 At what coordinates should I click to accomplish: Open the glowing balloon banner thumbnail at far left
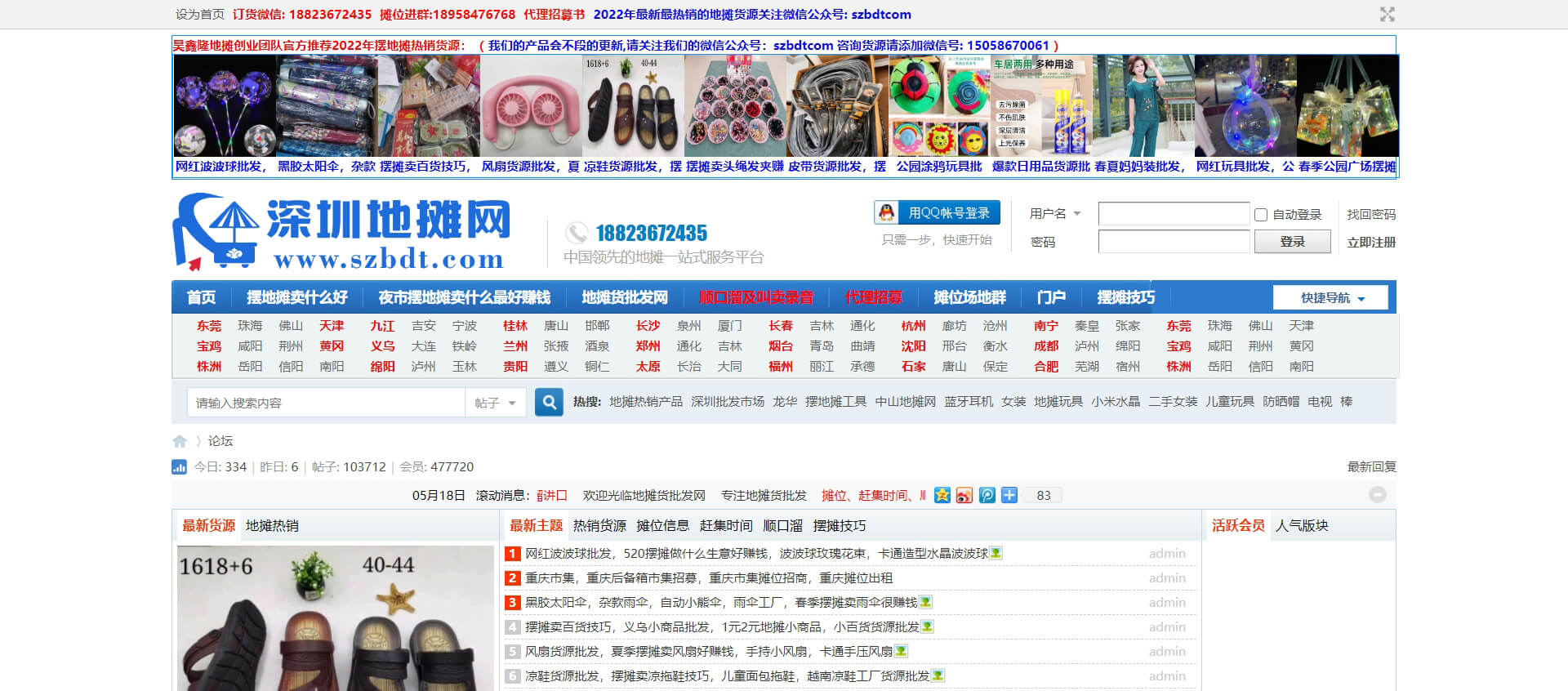click(x=225, y=106)
